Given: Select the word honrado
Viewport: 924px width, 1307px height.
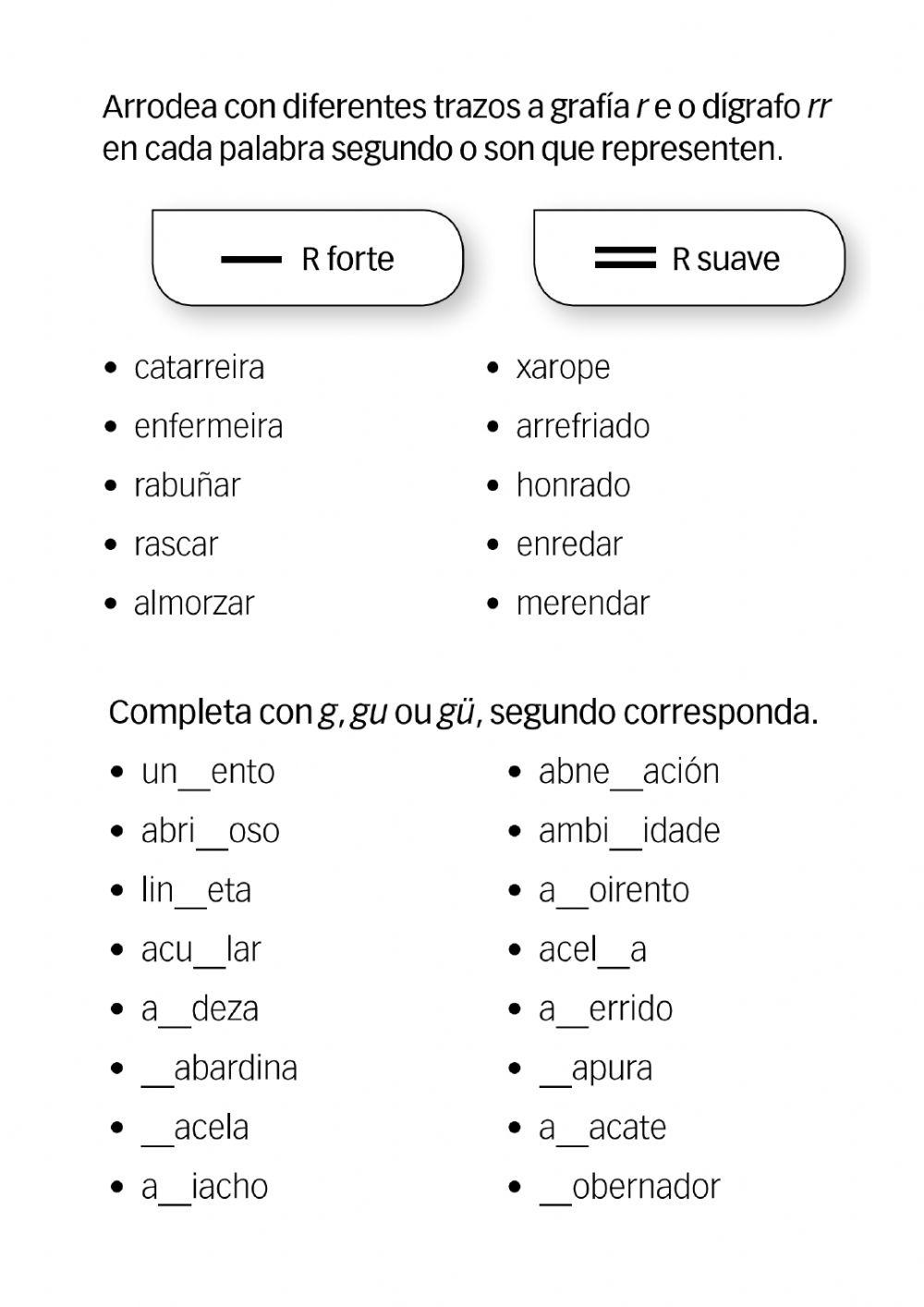Looking at the screenshot, I should coord(573,485).
